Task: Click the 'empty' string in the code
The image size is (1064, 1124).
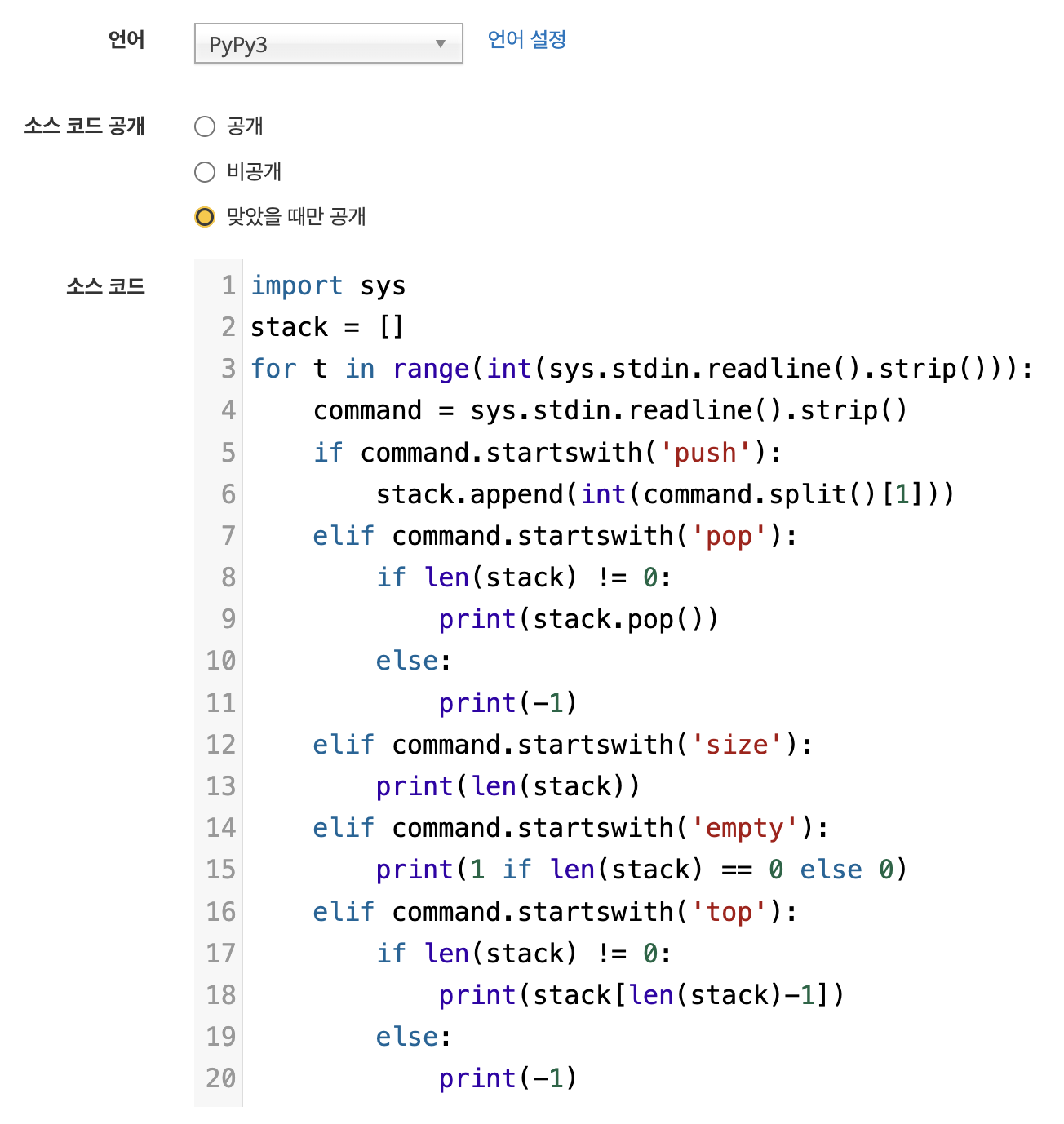Action: coord(744,828)
